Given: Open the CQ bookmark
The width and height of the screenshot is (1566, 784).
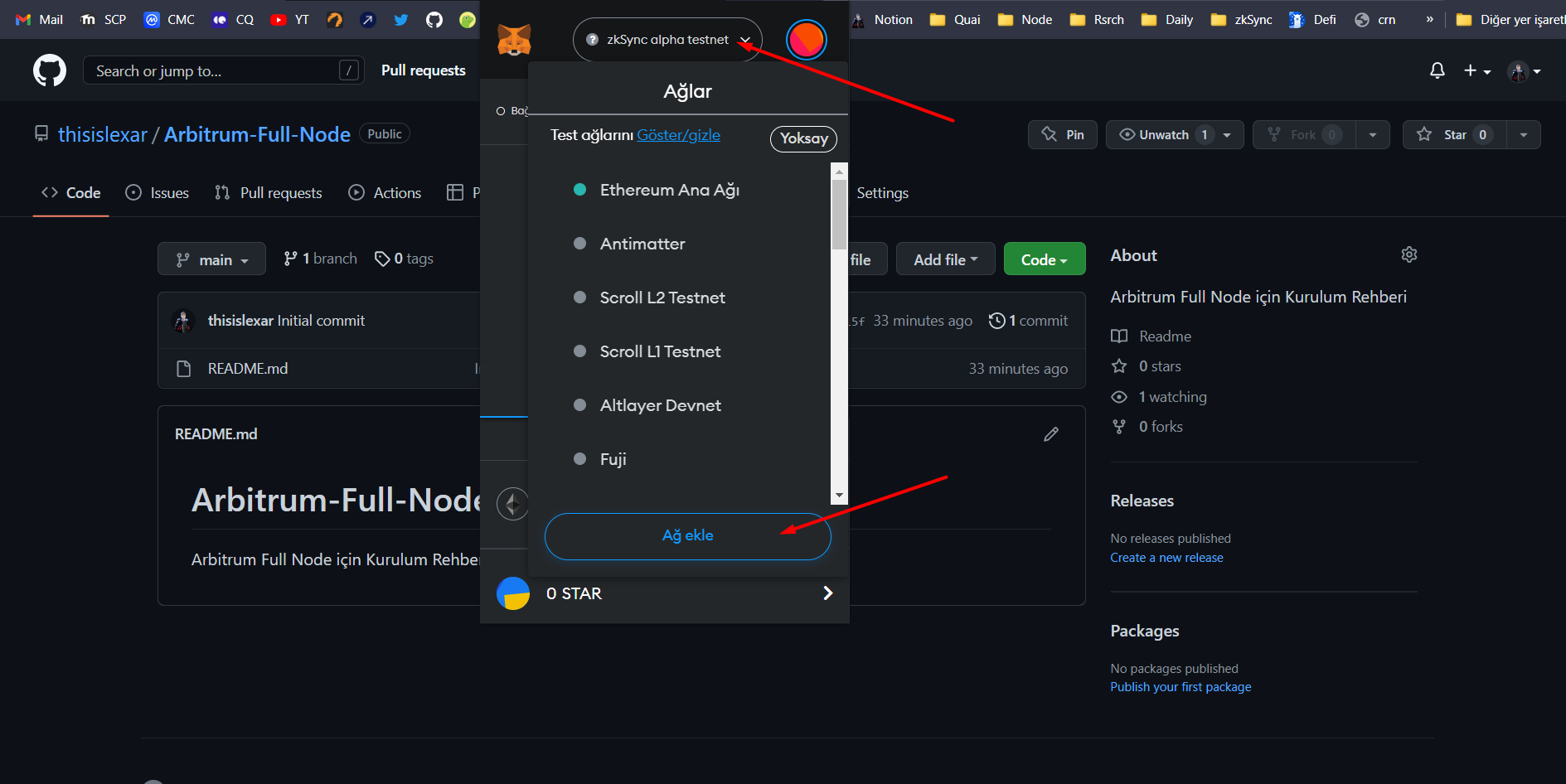Looking at the screenshot, I should [x=232, y=19].
